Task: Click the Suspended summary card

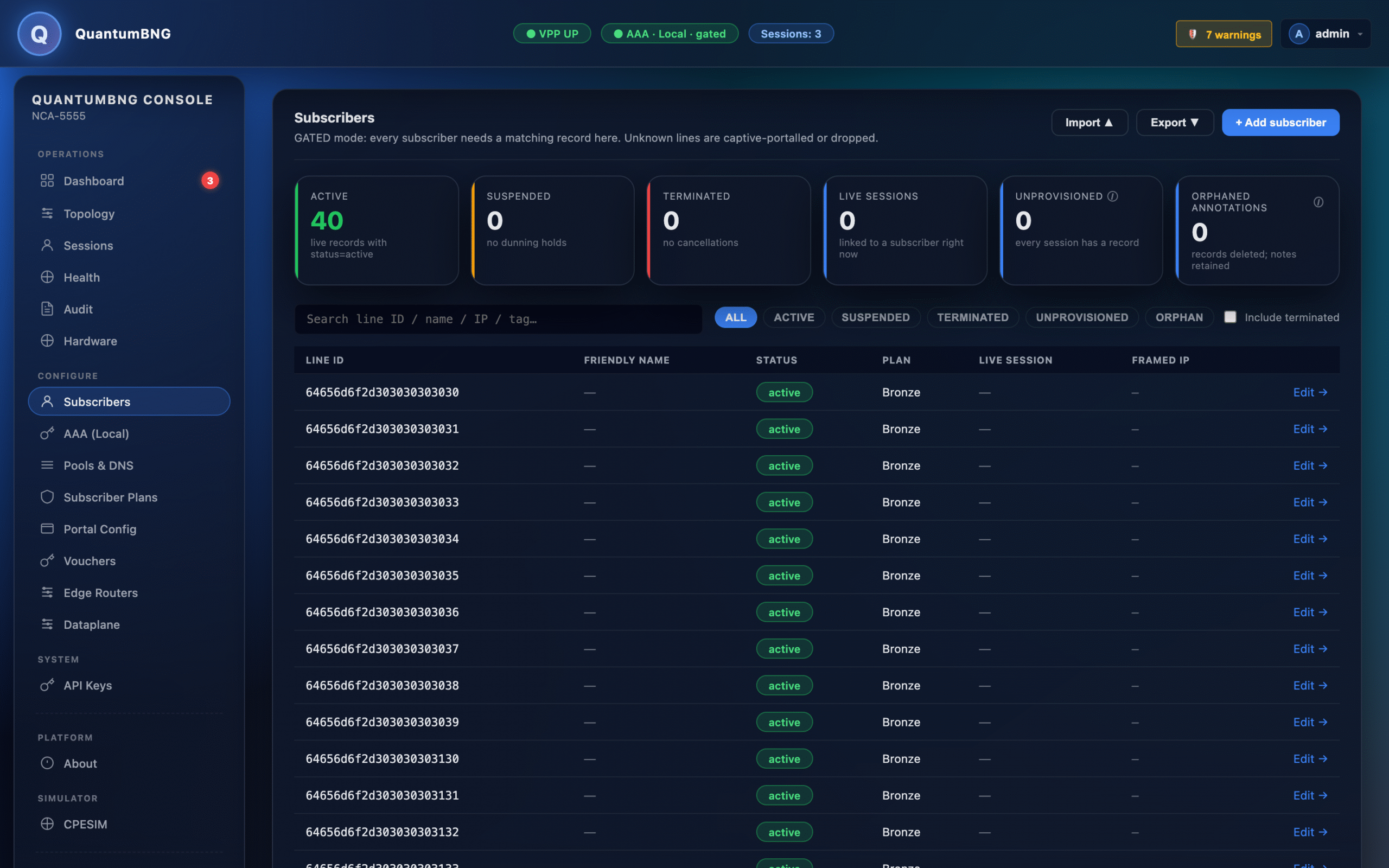Action: 553,230
